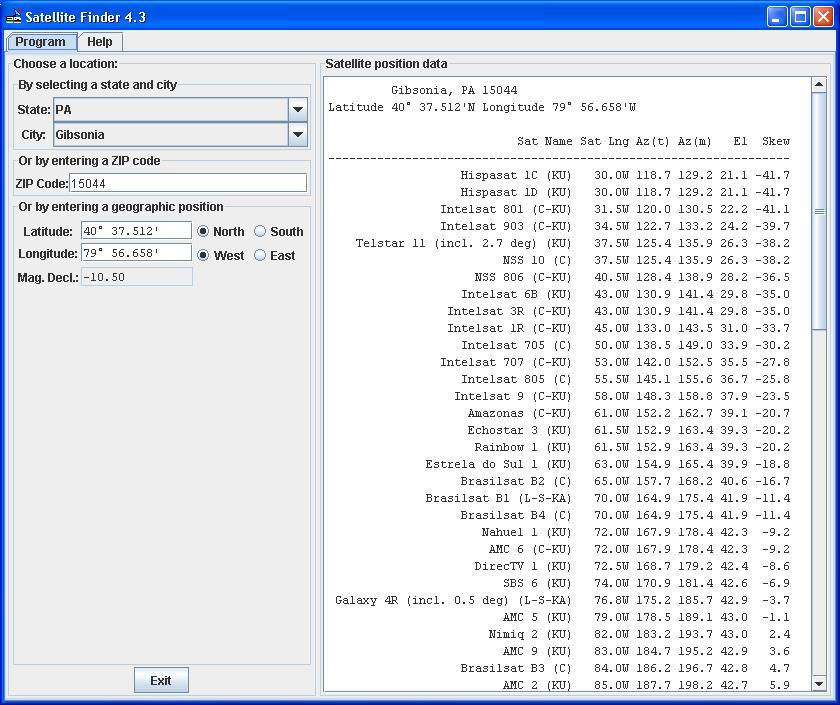This screenshot has height=705, width=840.
Task: Maximize the Satellite Finder window
Action: tap(800, 17)
